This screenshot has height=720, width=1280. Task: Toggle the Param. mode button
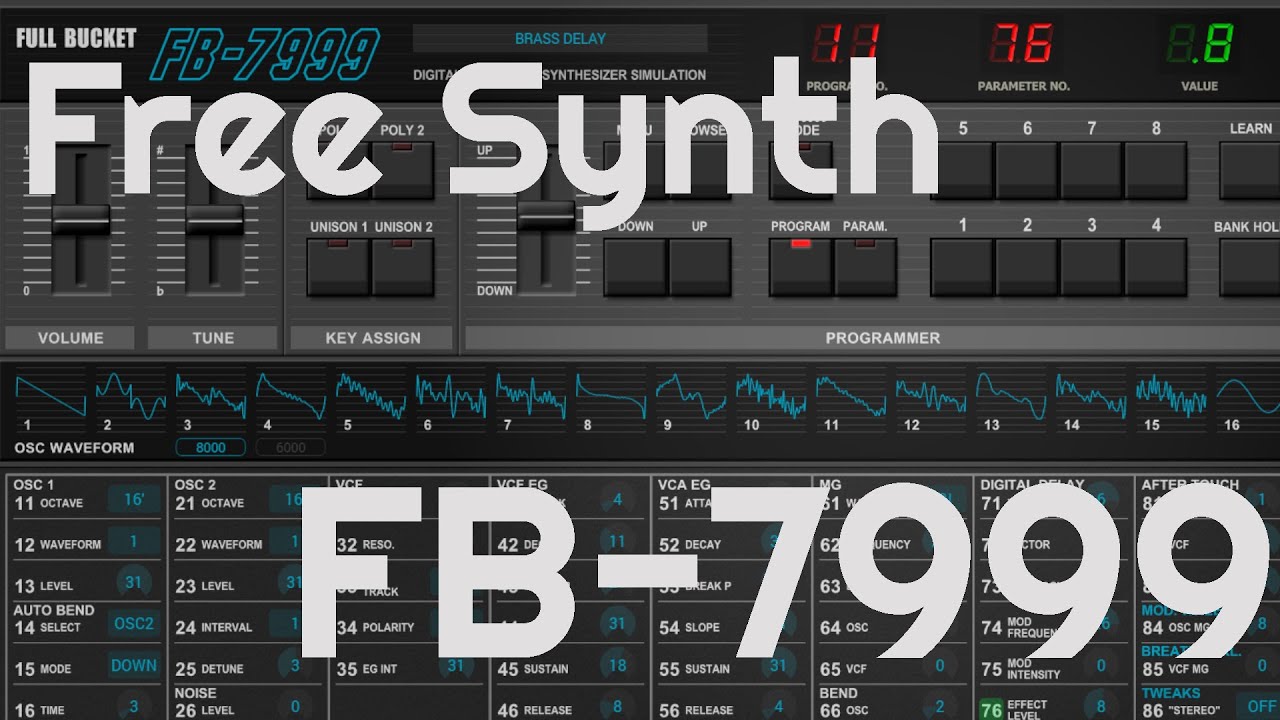coord(865,267)
